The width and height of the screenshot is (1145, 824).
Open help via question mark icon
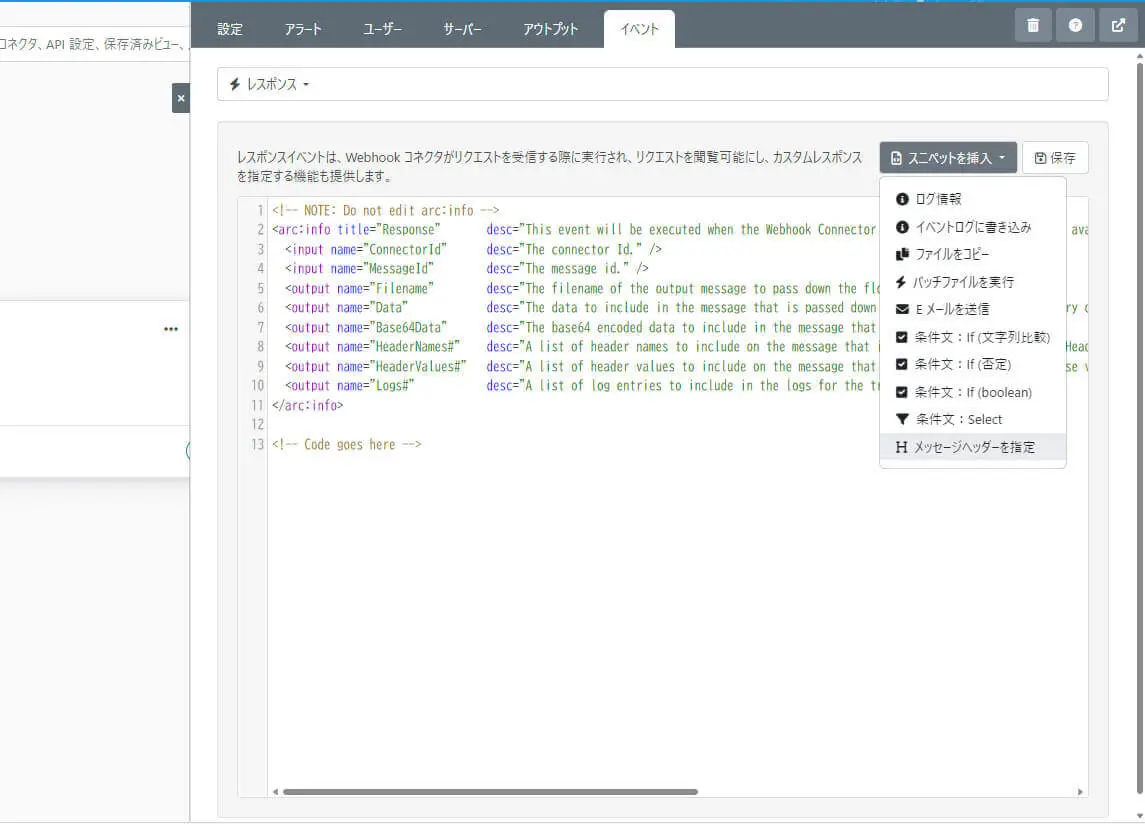click(1075, 25)
